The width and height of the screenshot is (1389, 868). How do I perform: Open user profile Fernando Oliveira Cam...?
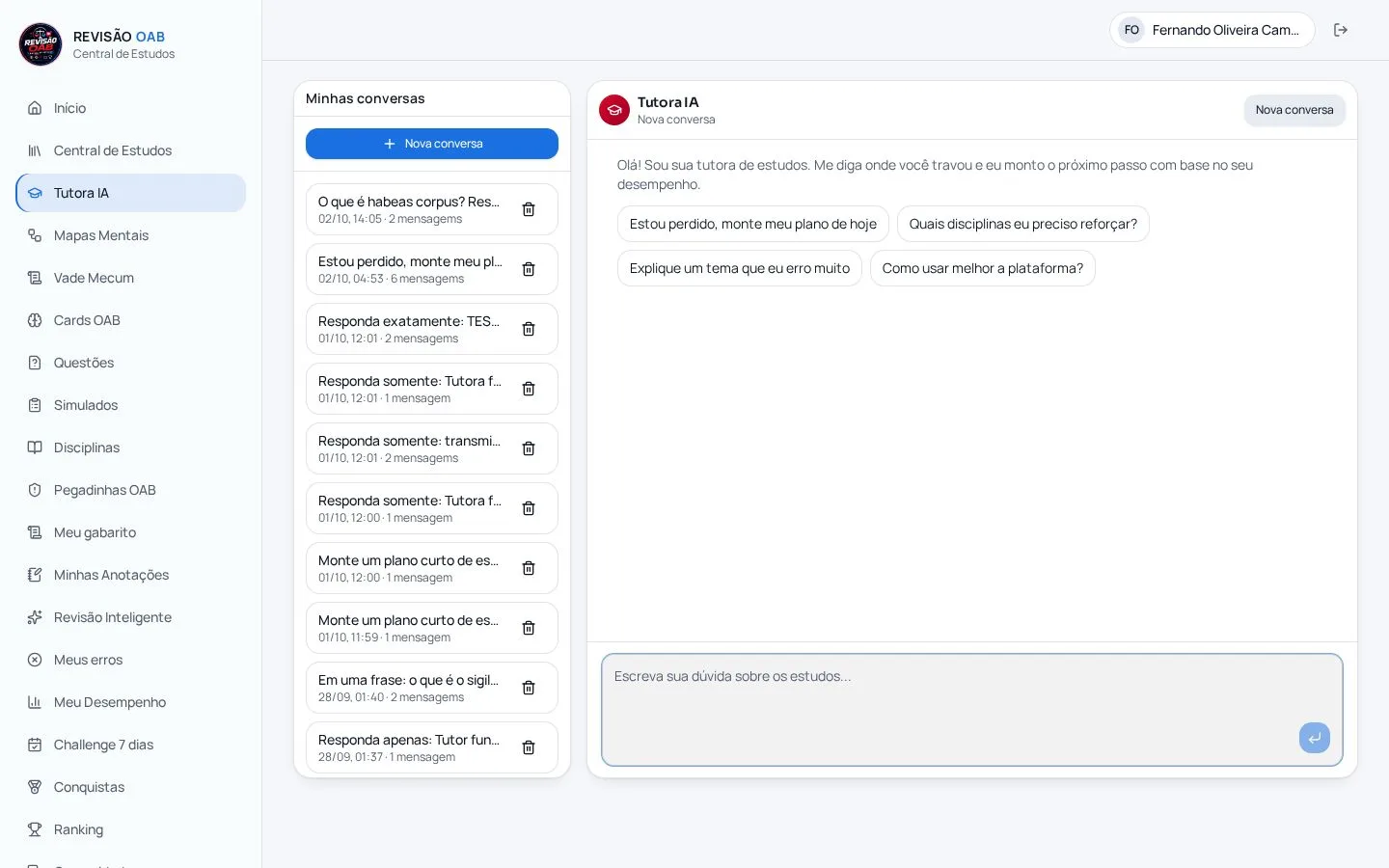pyautogui.click(x=1212, y=30)
